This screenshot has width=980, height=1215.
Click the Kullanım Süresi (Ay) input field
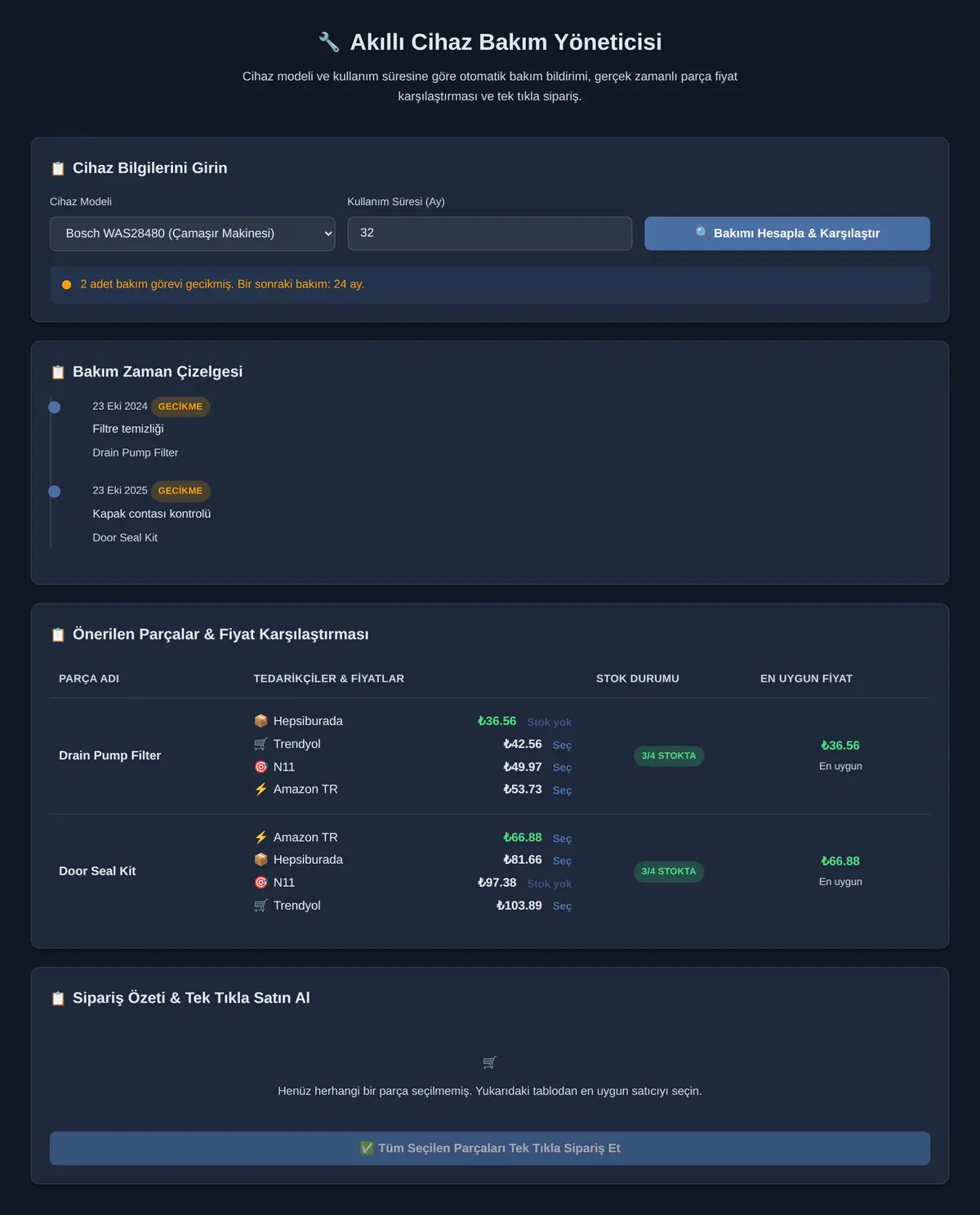click(490, 234)
